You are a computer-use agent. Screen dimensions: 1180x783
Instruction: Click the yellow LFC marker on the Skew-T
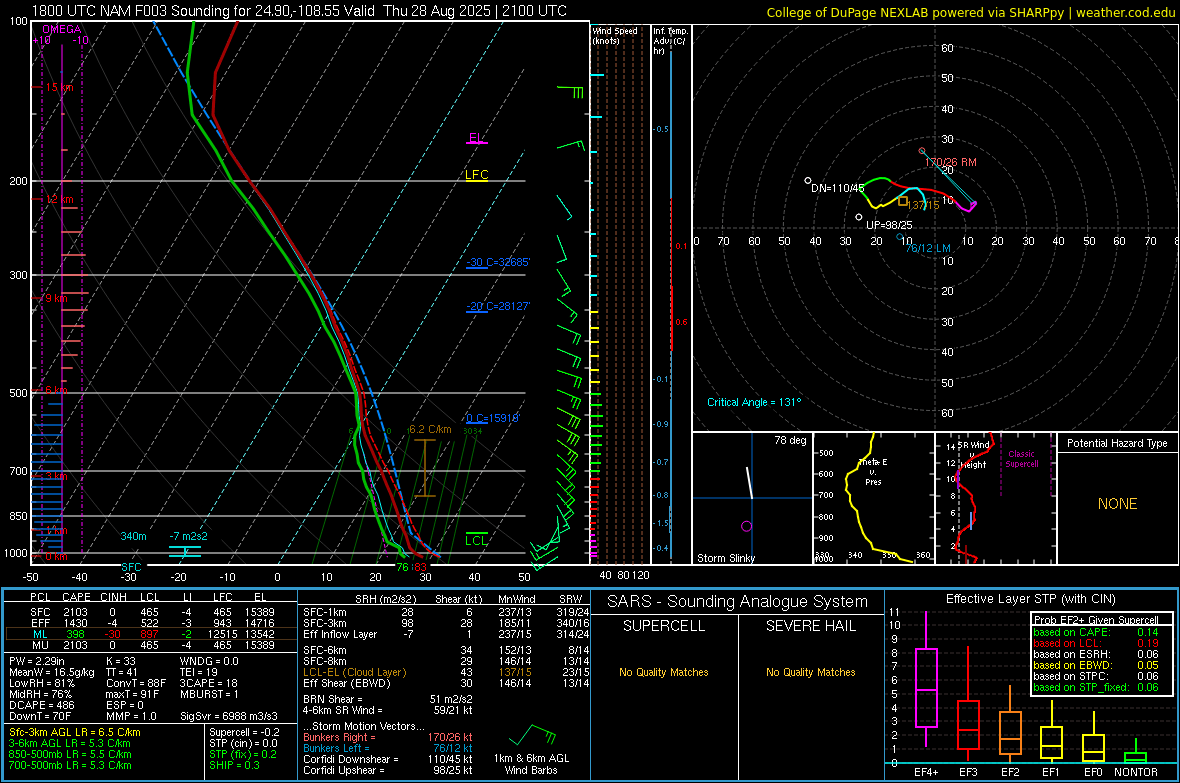[476, 175]
